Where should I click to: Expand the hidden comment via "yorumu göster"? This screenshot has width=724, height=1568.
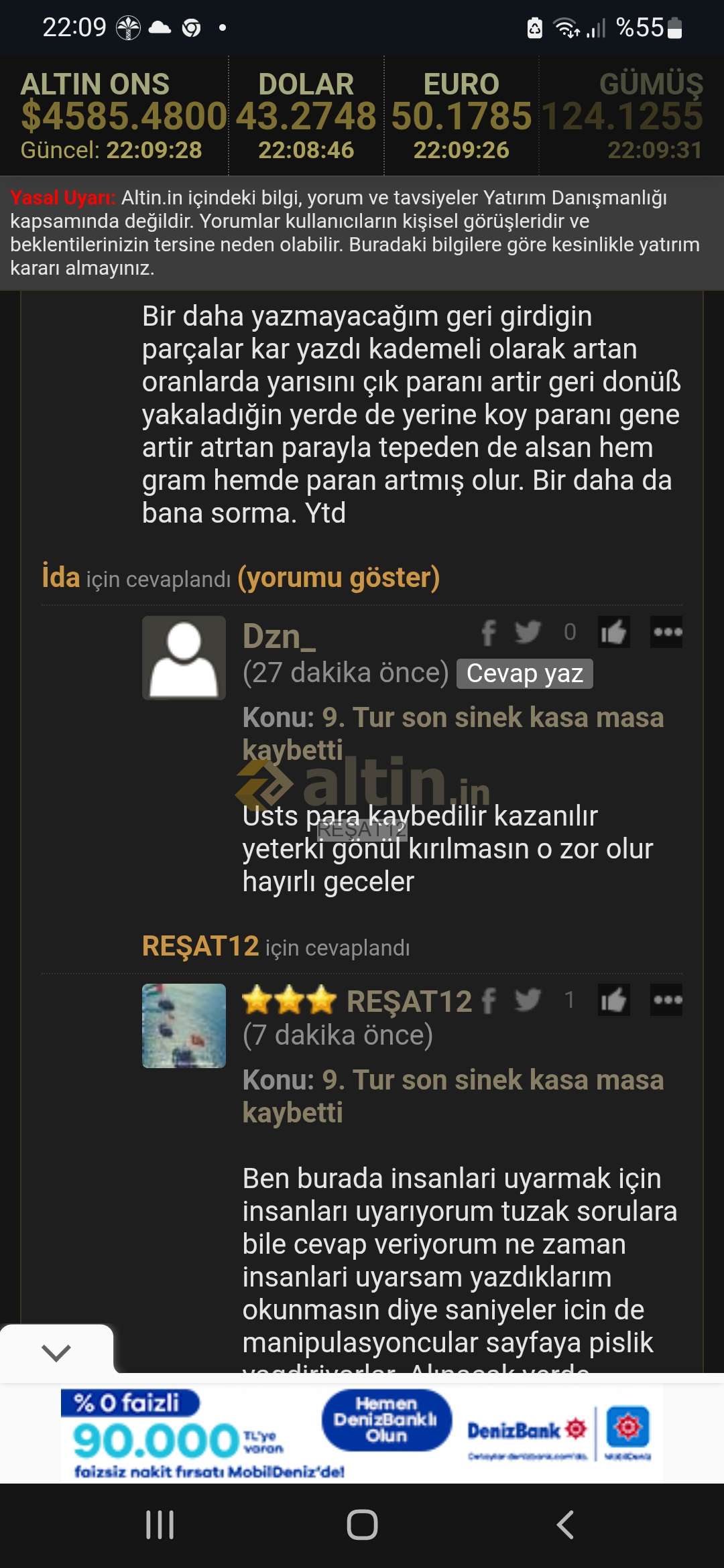point(339,578)
